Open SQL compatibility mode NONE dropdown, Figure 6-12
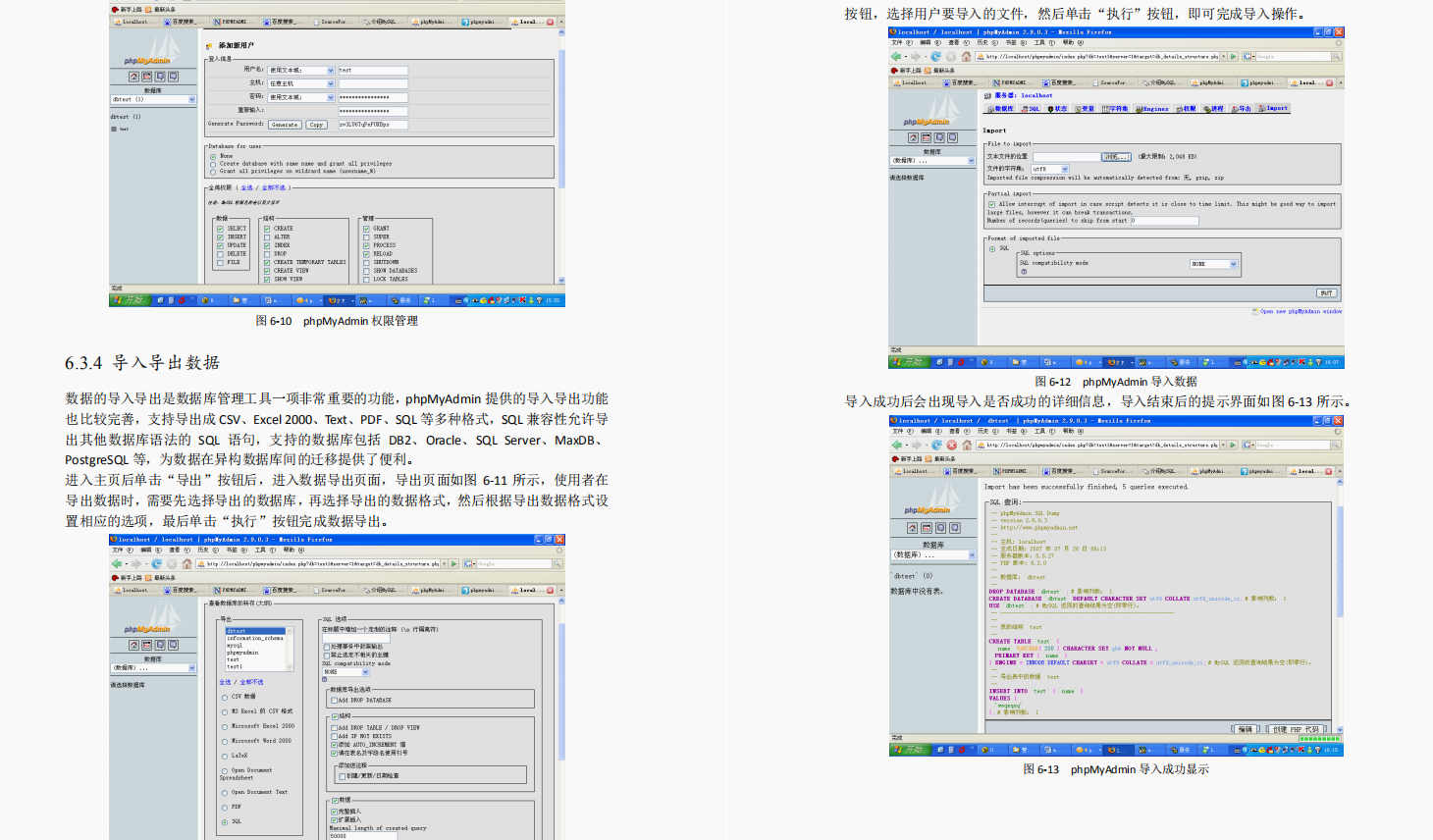This screenshot has width=1433, height=840. 1214,264
